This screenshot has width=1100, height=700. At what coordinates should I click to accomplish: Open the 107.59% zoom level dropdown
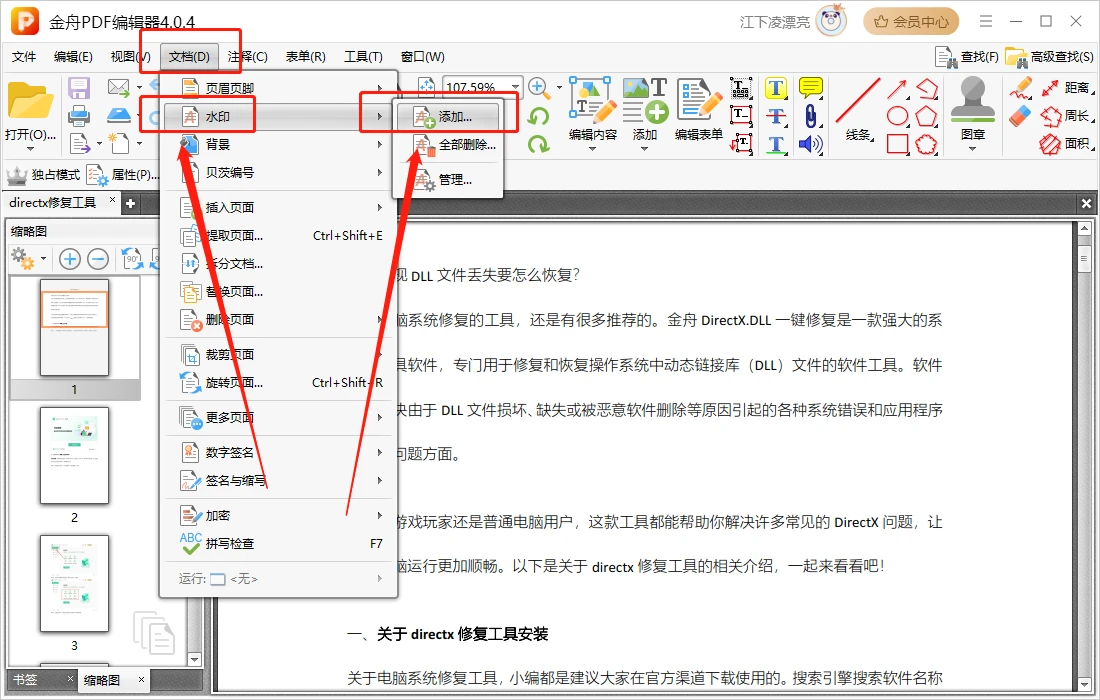(516, 87)
